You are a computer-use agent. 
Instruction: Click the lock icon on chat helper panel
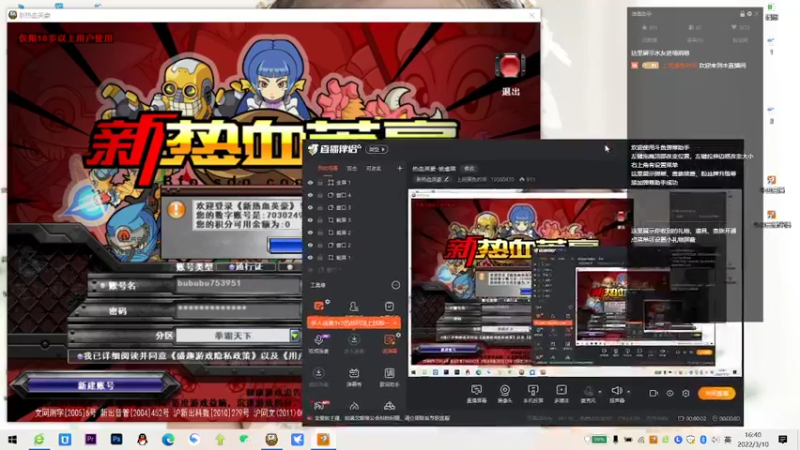point(742,14)
